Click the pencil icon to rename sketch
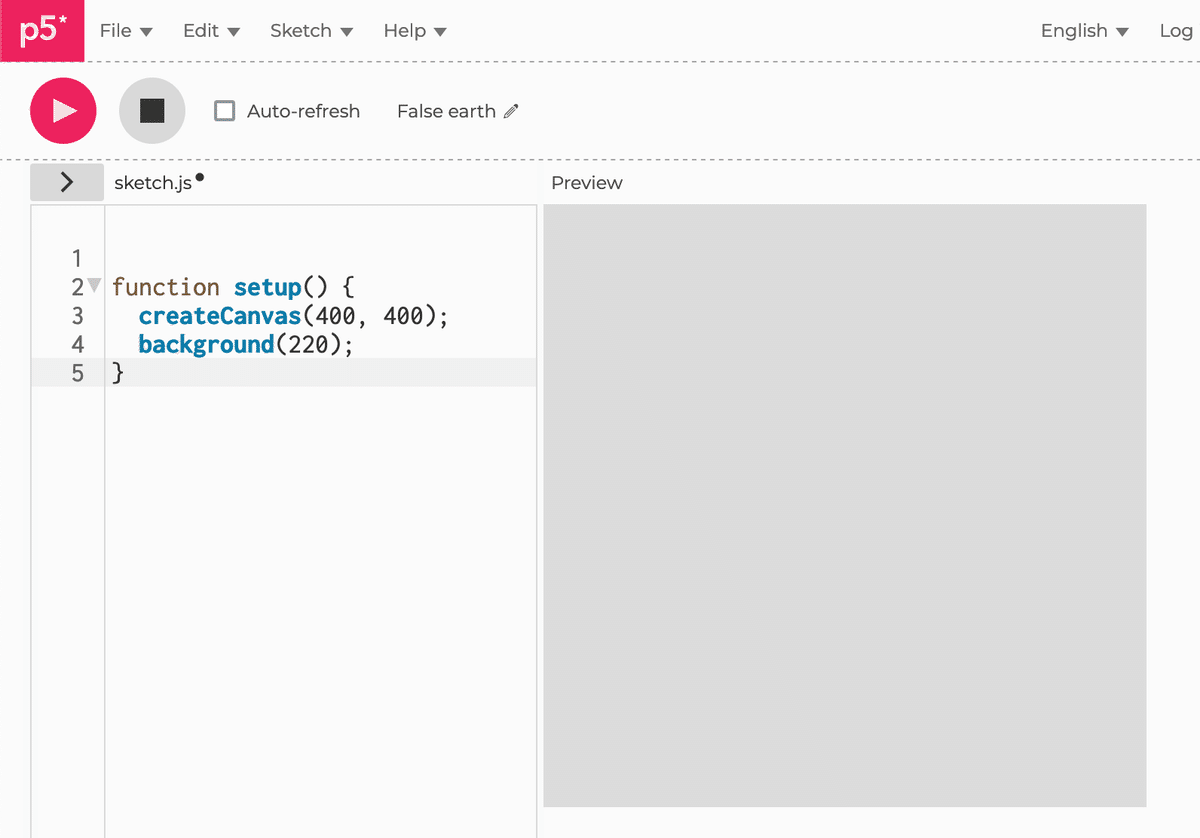The height and width of the screenshot is (838, 1200). pyautogui.click(x=511, y=112)
